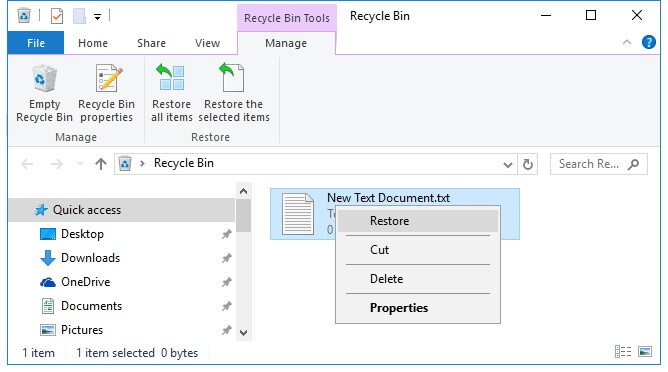Viewport: 668px width, 372px height.
Task: Collapse the ribbon with the caret
Action: click(x=627, y=42)
